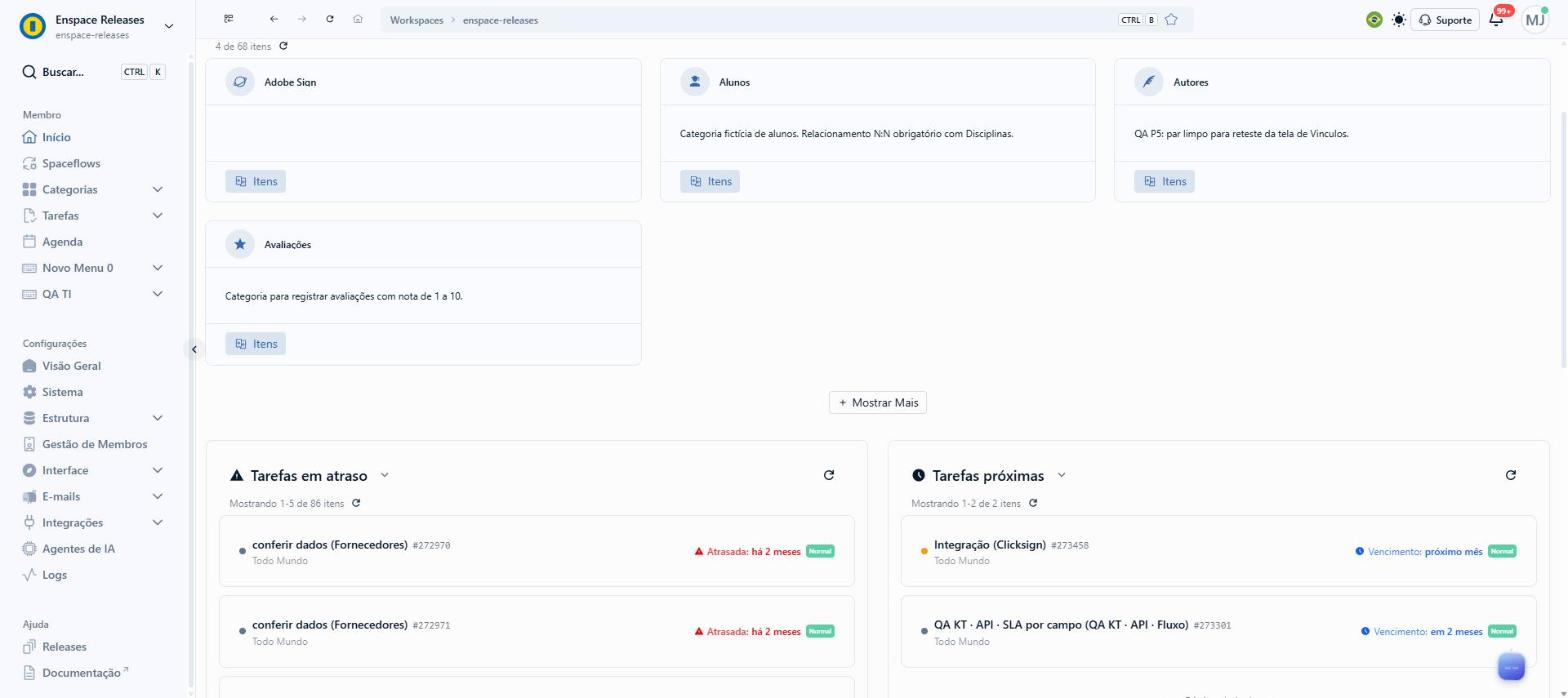Refresh the 4 de 68 itens list
This screenshot has width=1568, height=698.
point(283,46)
